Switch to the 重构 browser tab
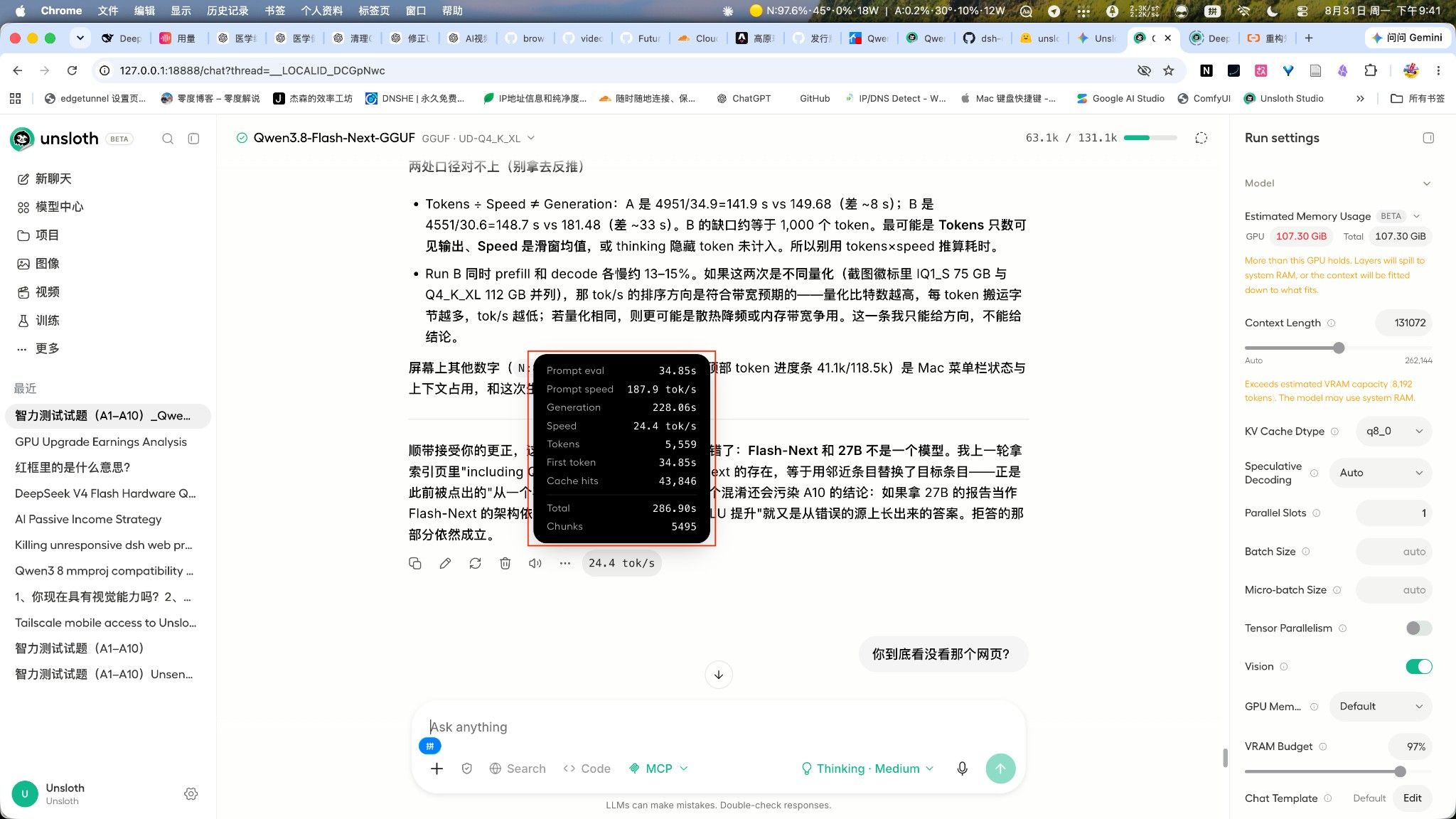 [x=1269, y=38]
